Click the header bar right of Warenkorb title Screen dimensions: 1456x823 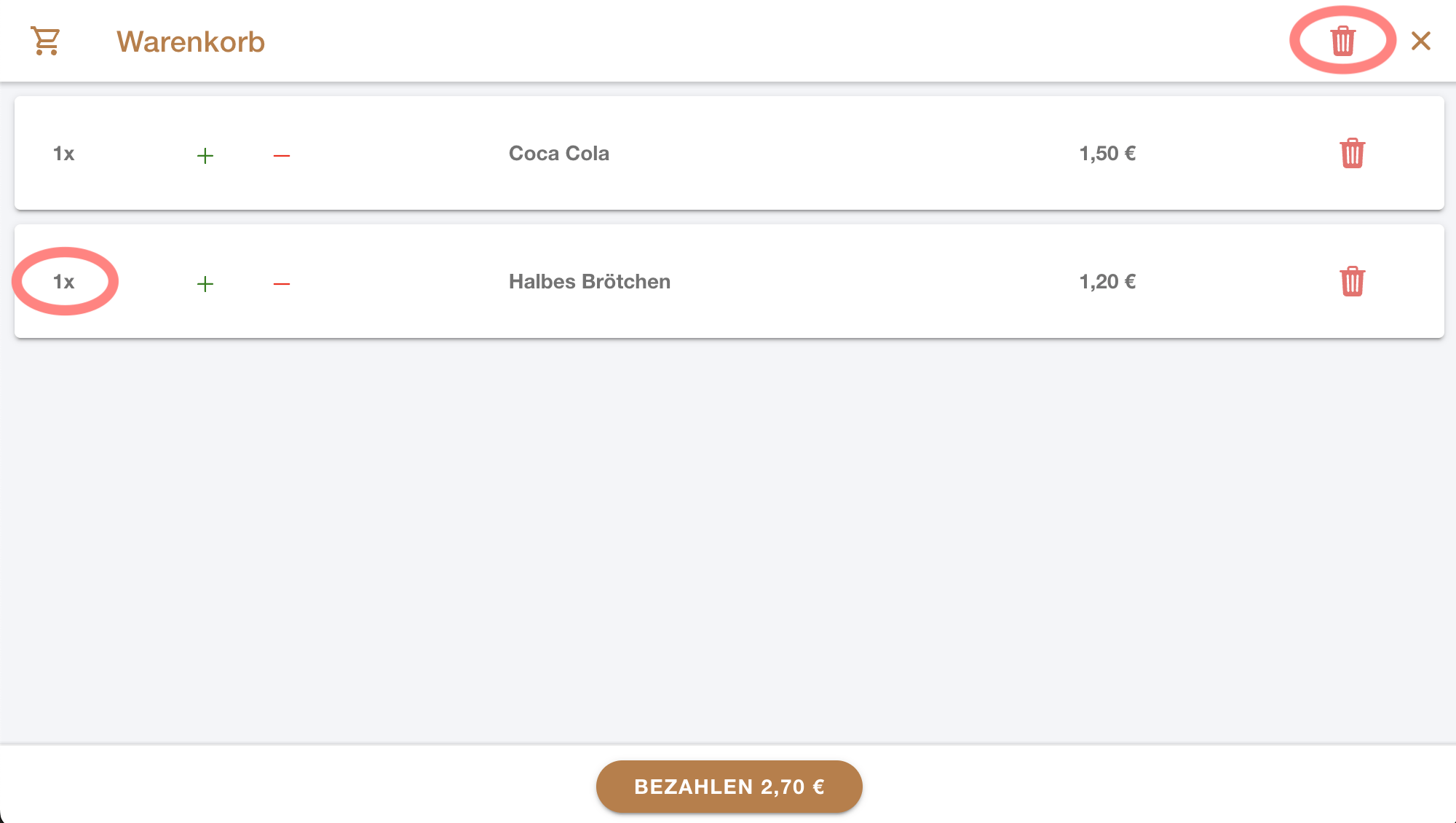728,41
